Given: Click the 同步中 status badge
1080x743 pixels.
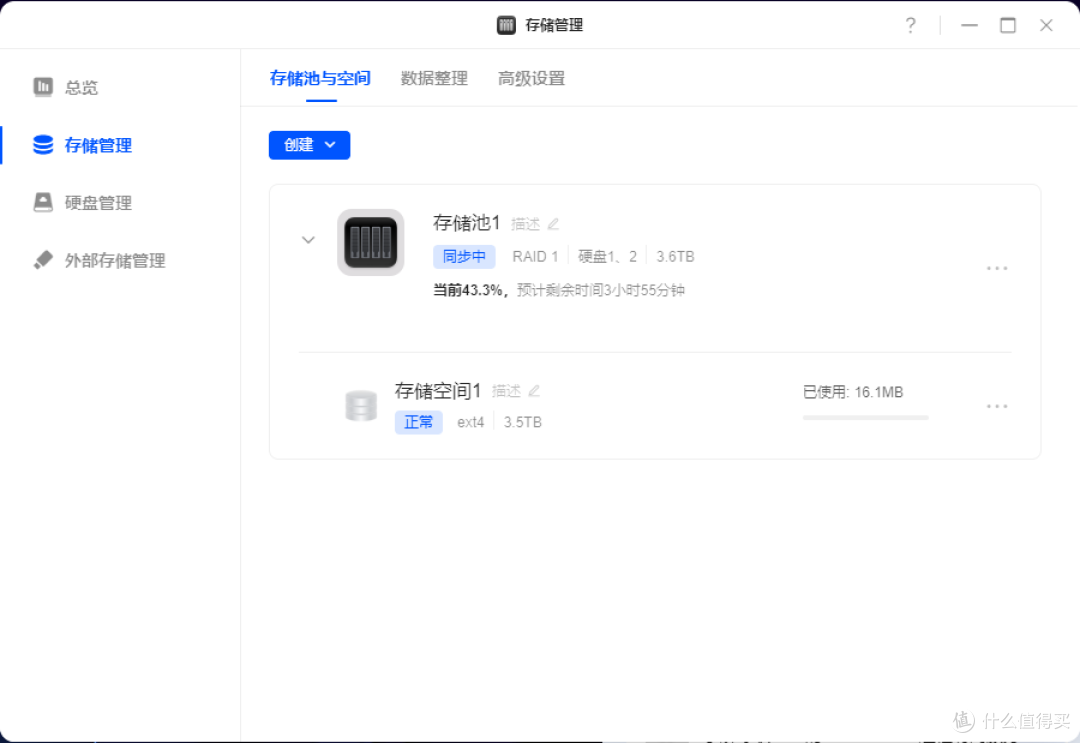Looking at the screenshot, I should coord(464,257).
